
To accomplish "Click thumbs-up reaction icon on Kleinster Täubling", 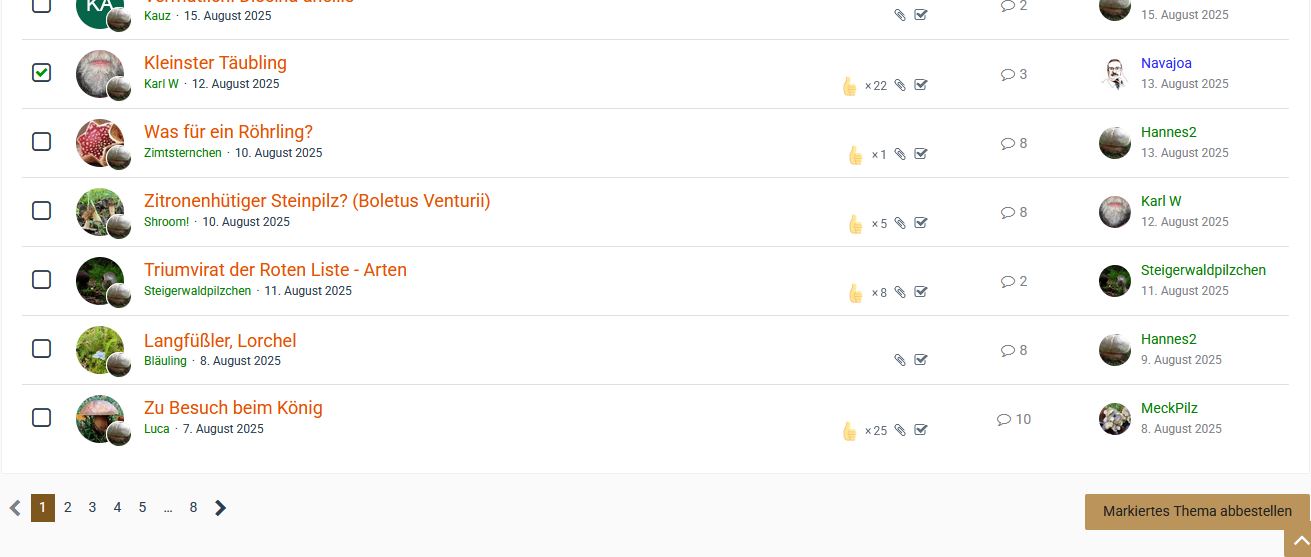I will pos(849,86).
